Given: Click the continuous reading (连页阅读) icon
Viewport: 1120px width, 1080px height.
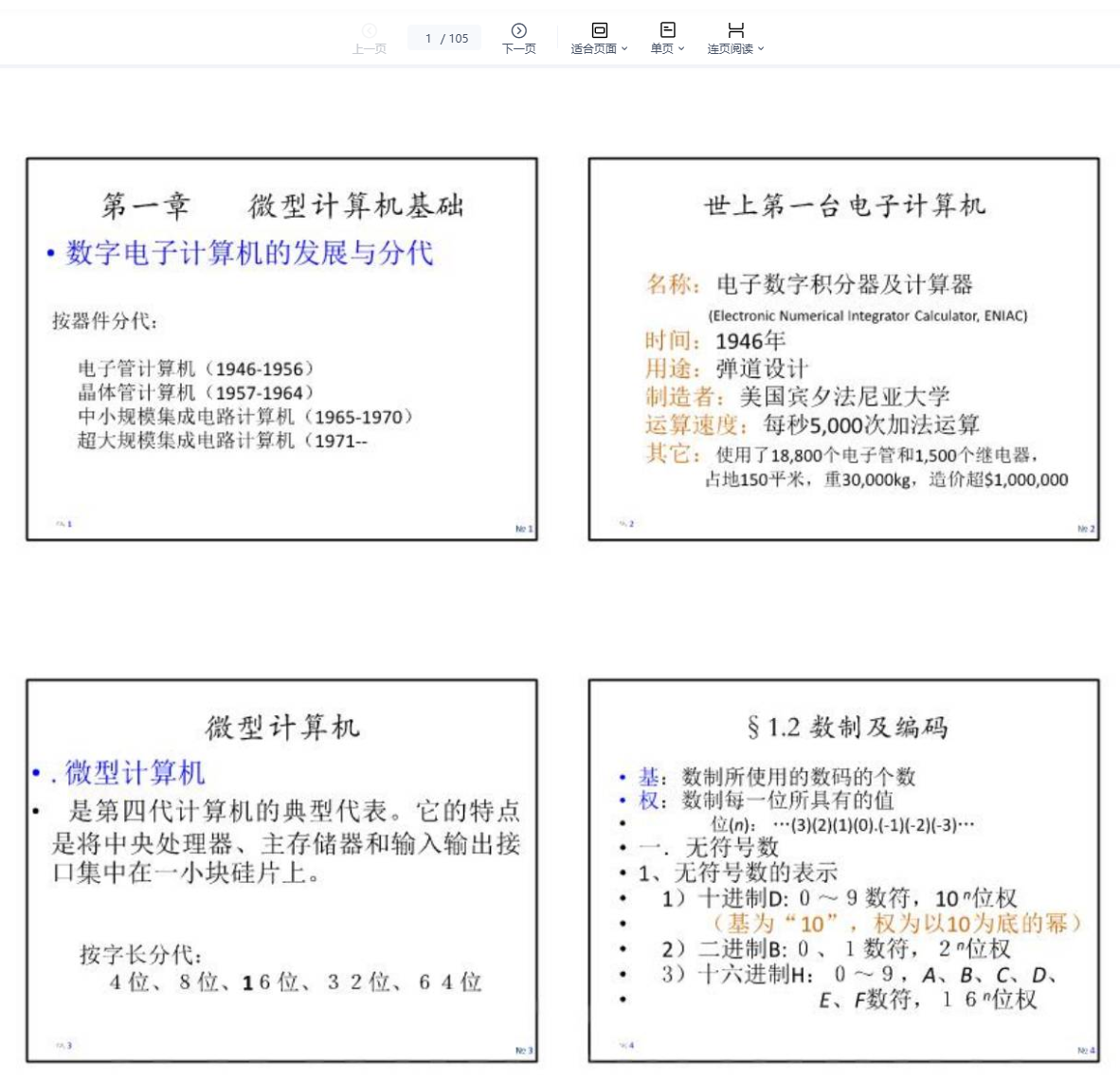Looking at the screenshot, I should tap(735, 30).
